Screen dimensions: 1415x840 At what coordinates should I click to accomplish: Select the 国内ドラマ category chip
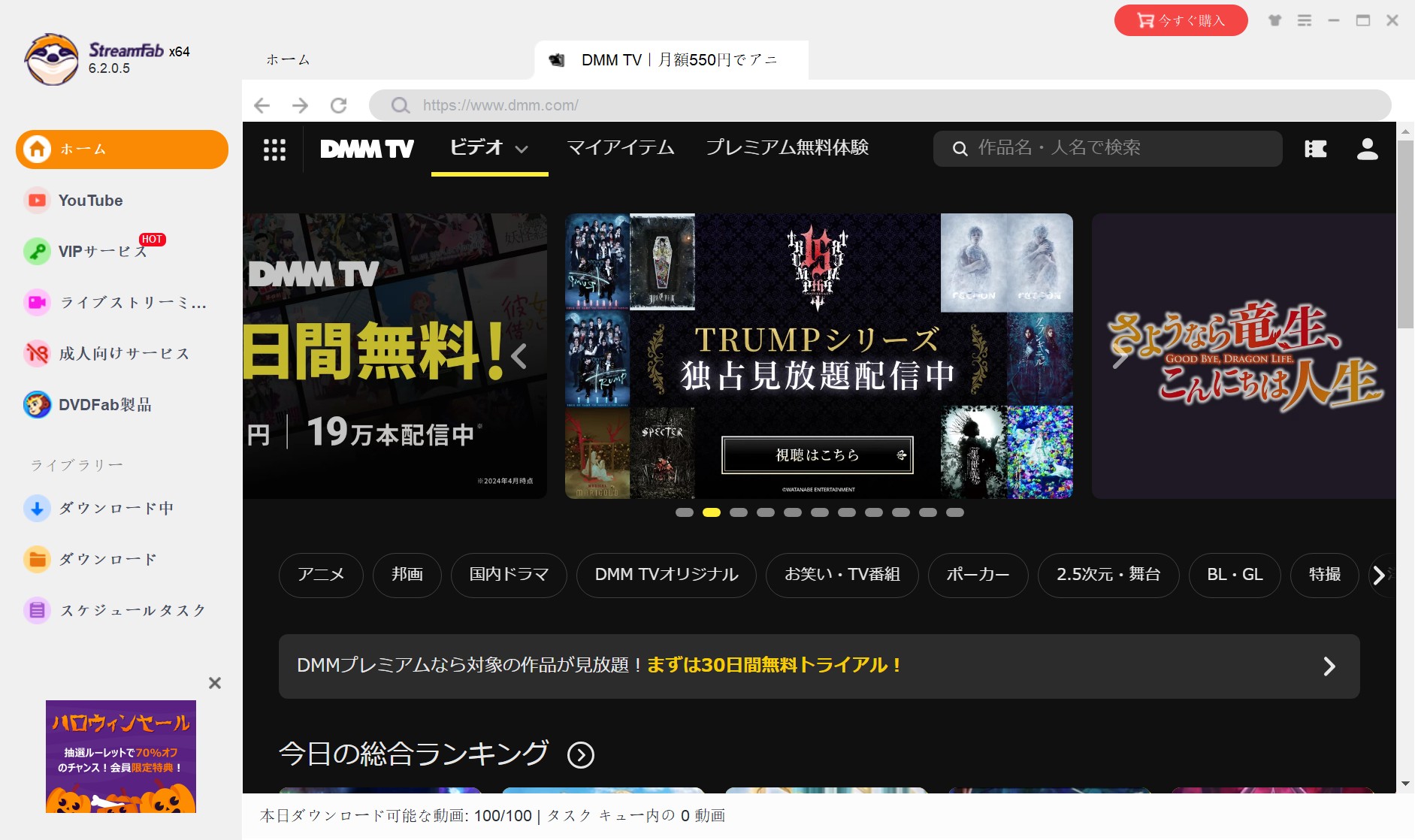509,576
